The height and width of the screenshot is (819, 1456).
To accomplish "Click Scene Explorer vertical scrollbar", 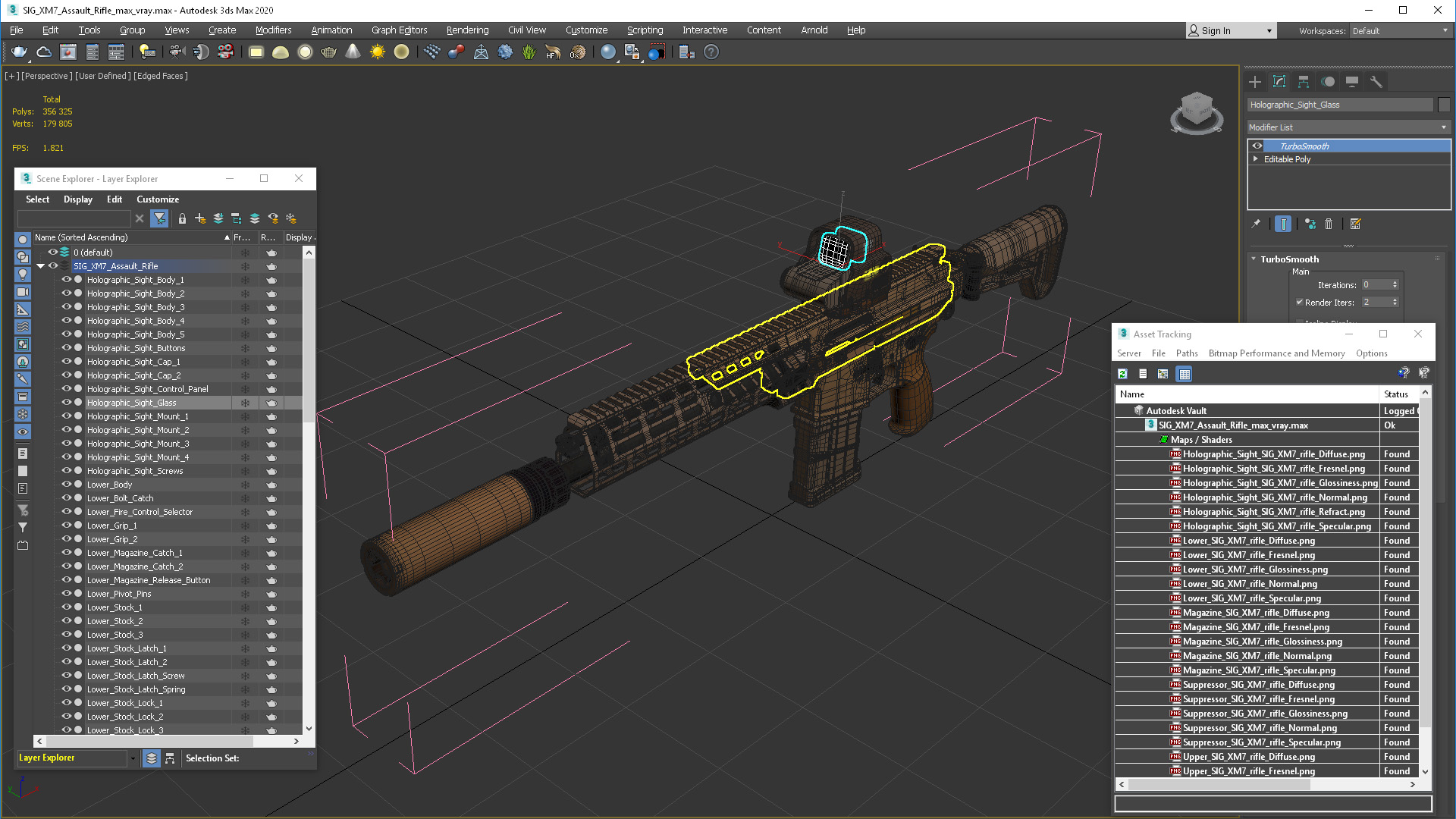I will (309, 341).
